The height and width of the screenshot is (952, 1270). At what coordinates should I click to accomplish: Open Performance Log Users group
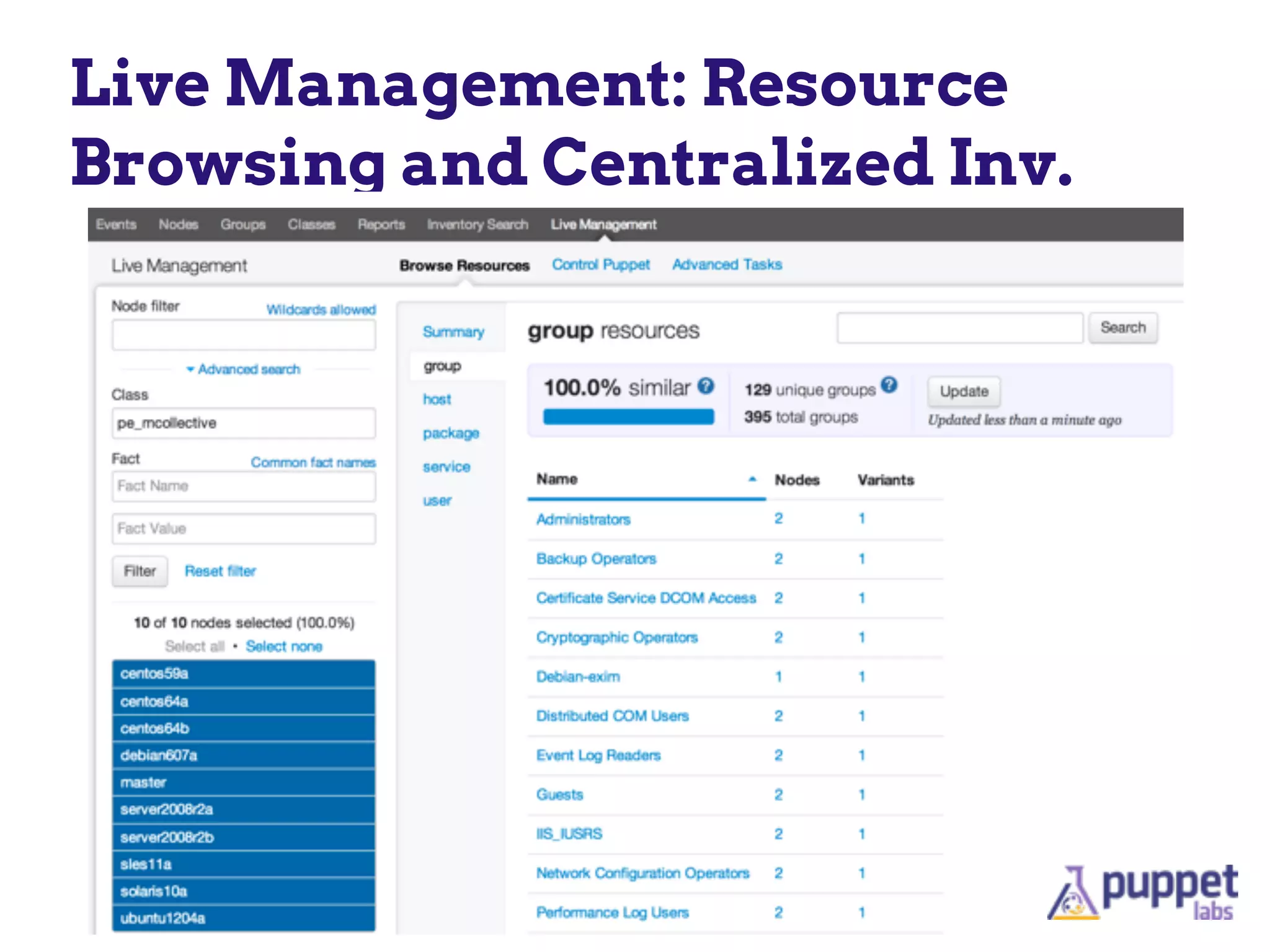click(613, 912)
